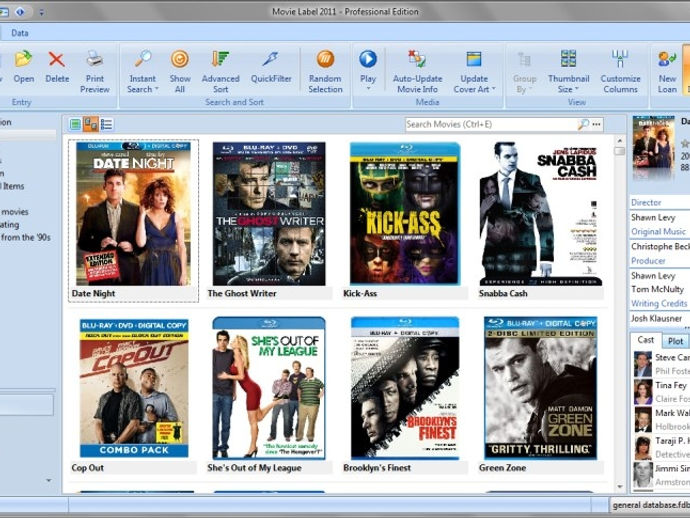
Task: Switch to table list view
Action: click(75, 125)
